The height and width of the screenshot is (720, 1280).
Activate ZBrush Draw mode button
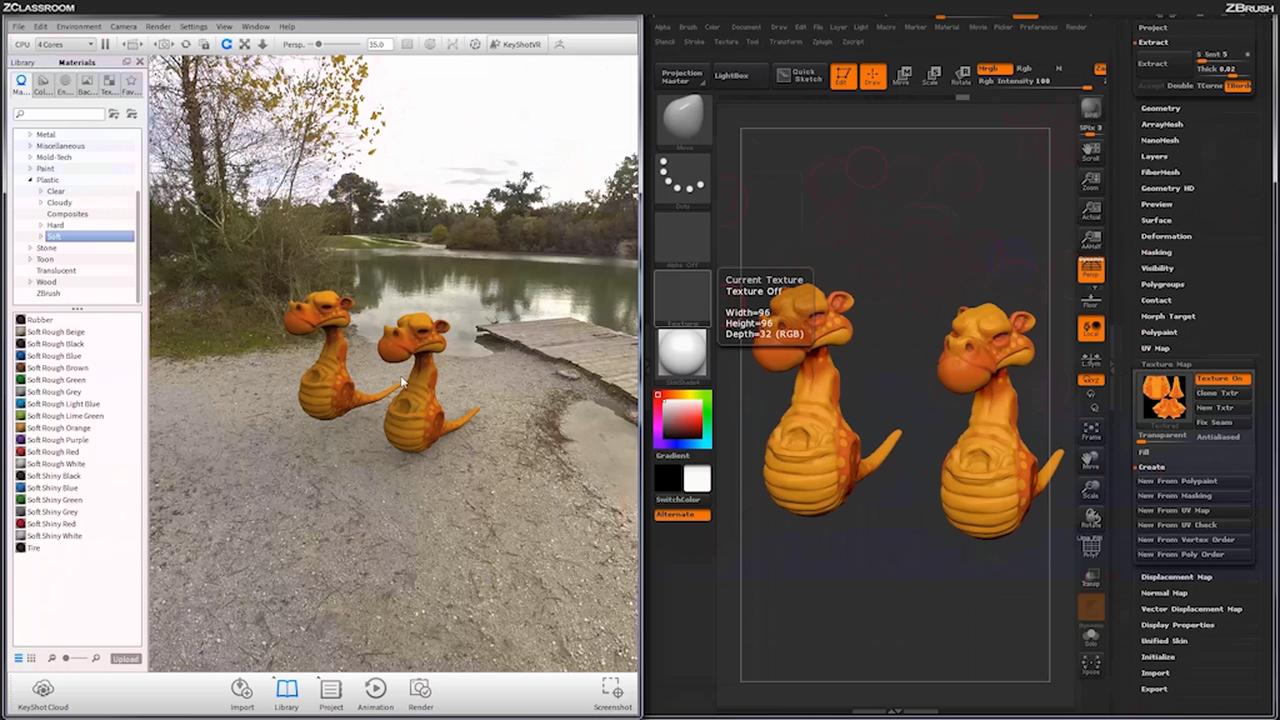pyautogui.click(x=872, y=76)
